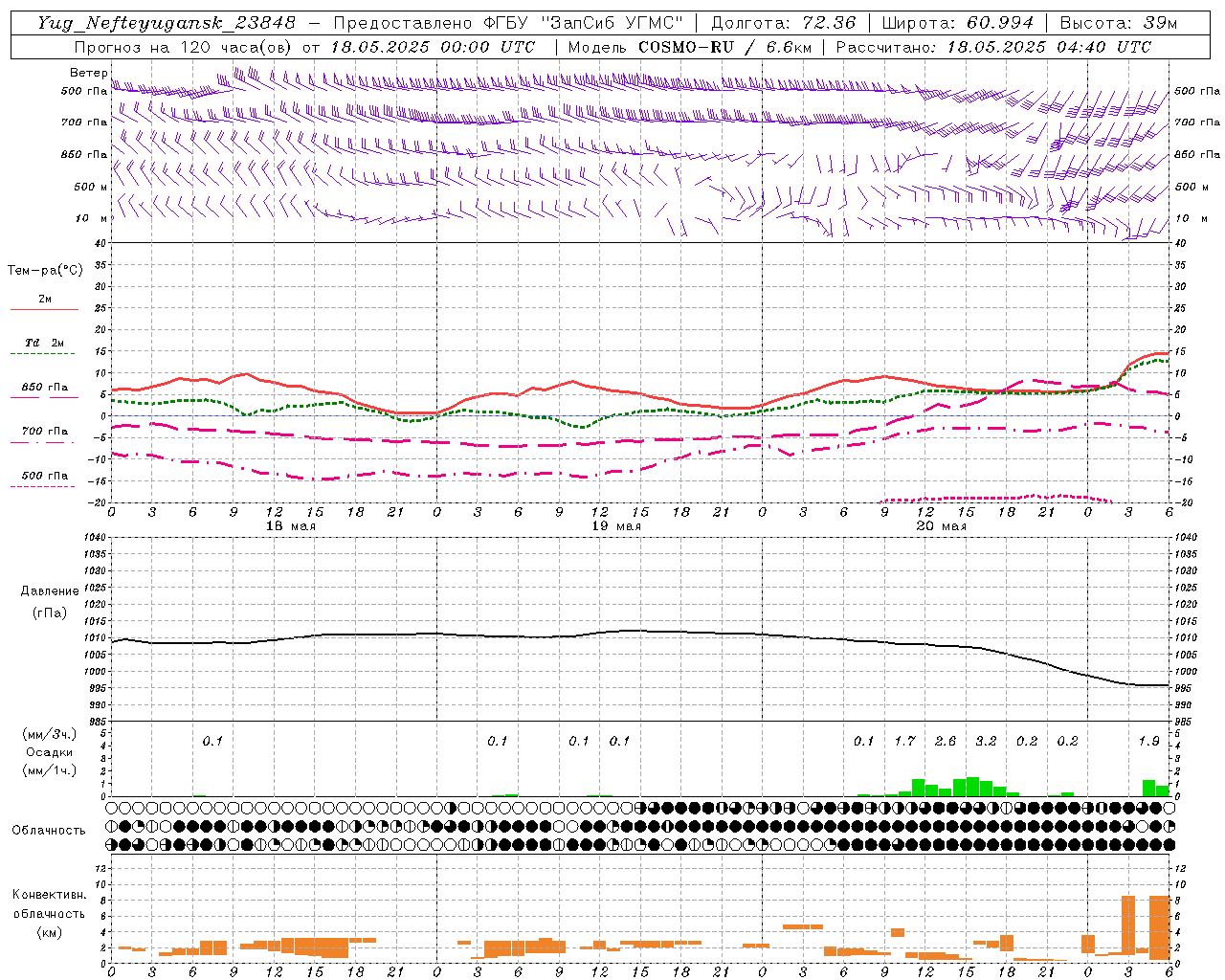
Task: Click the pink dotted line sample under 500 гПа legend
Action: (42, 486)
